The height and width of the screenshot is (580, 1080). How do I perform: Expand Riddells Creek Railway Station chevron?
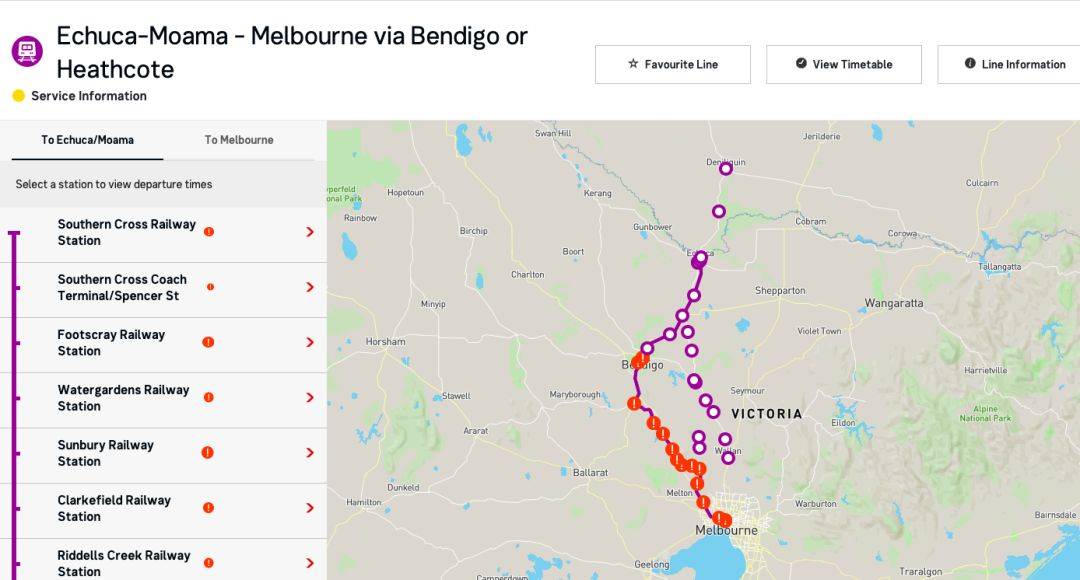[x=310, y=563]
